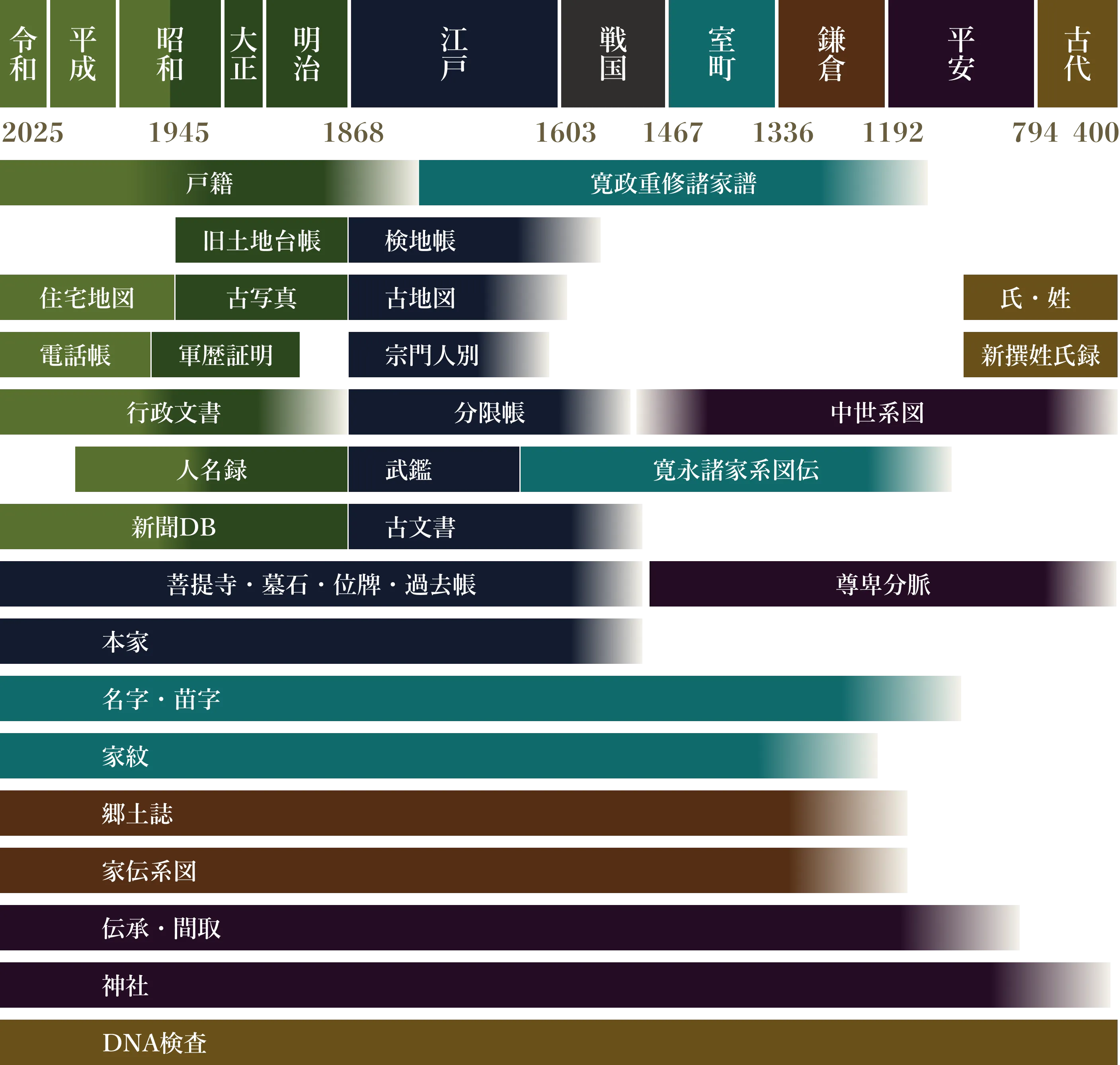This screenshot has height=1065, width=1120.
Task: Click the 寛永諸家系図伝 bar
Action: tap(736, 470)
